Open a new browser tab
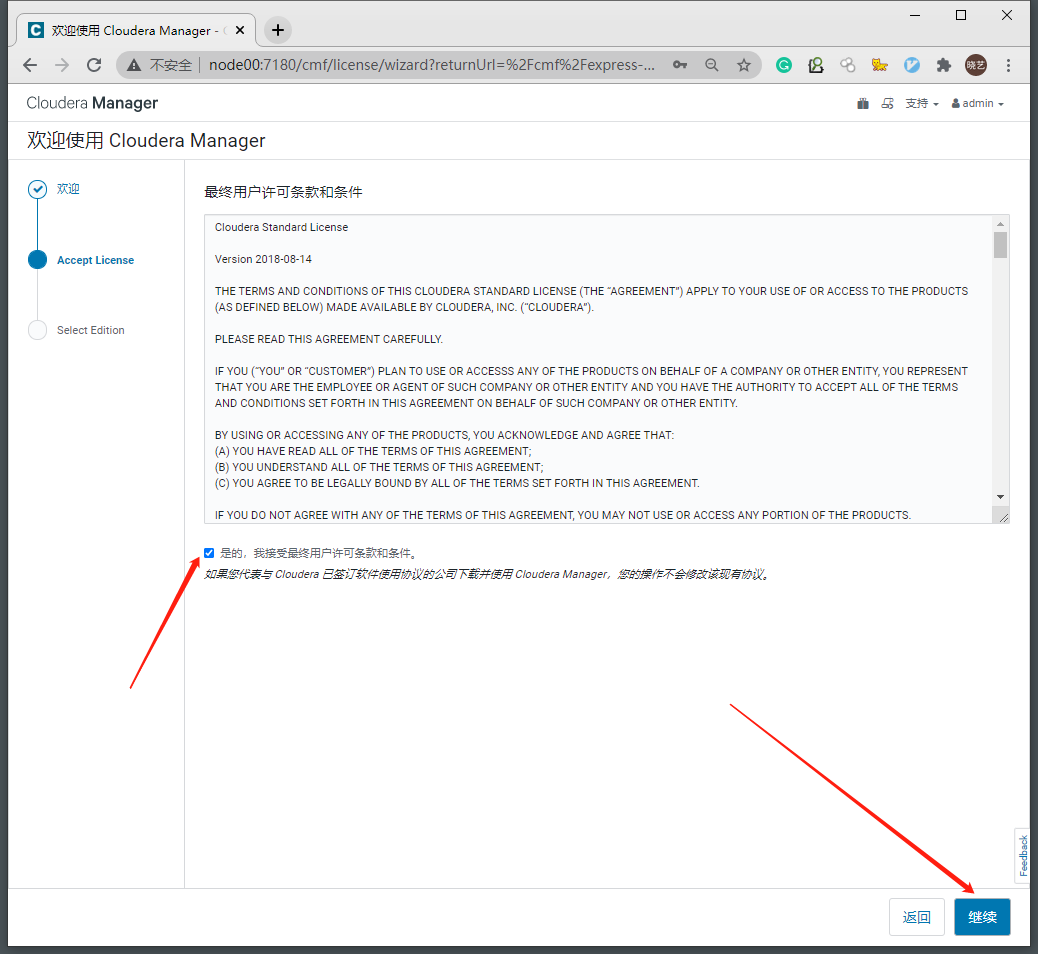This screenshot has height=954, width=1038. tap(278, 30)
